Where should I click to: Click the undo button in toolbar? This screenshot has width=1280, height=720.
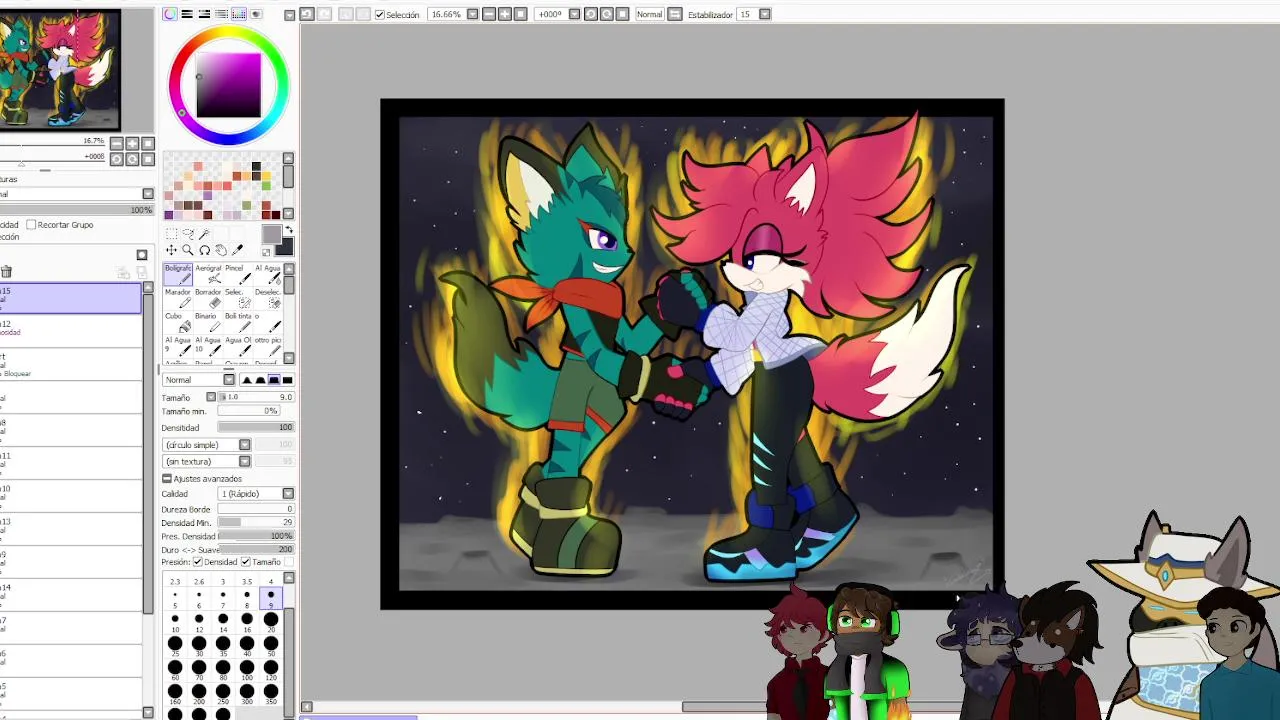pos(307,14)
